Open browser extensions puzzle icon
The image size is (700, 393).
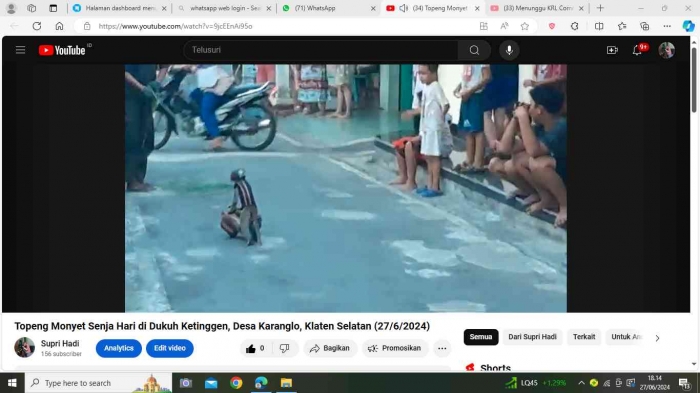575,26
